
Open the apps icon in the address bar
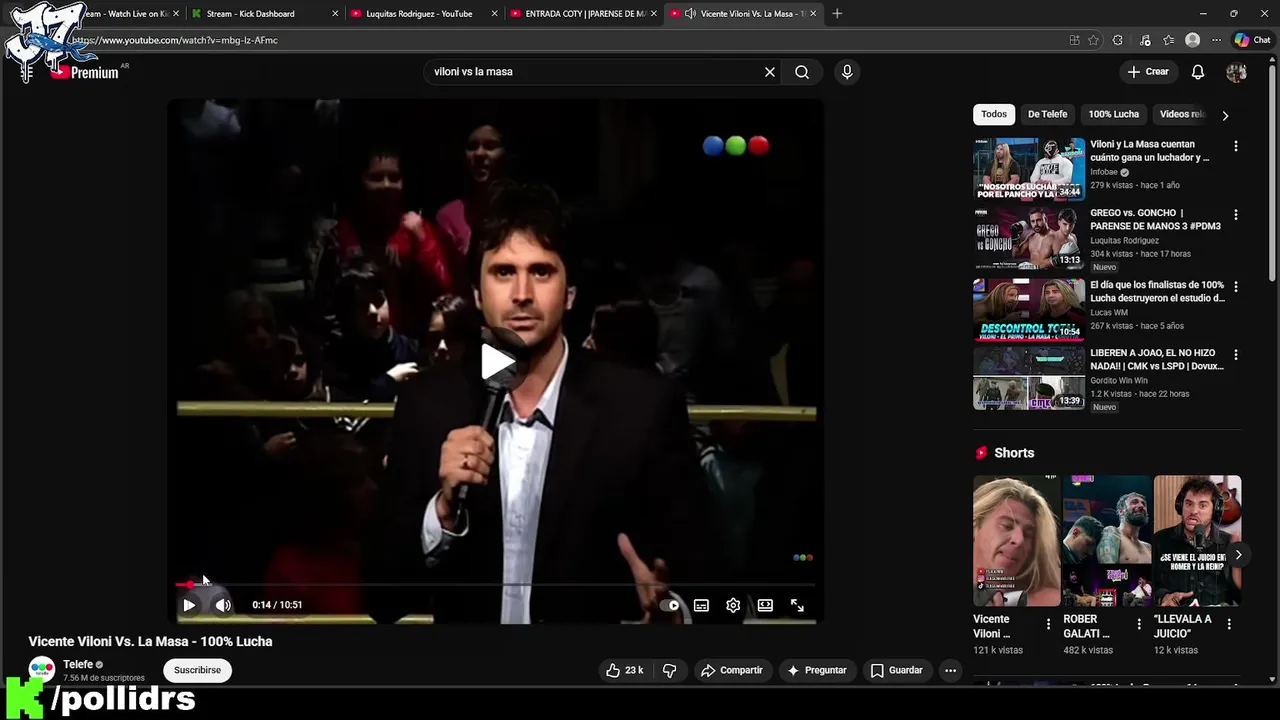tap(1074, 40)
